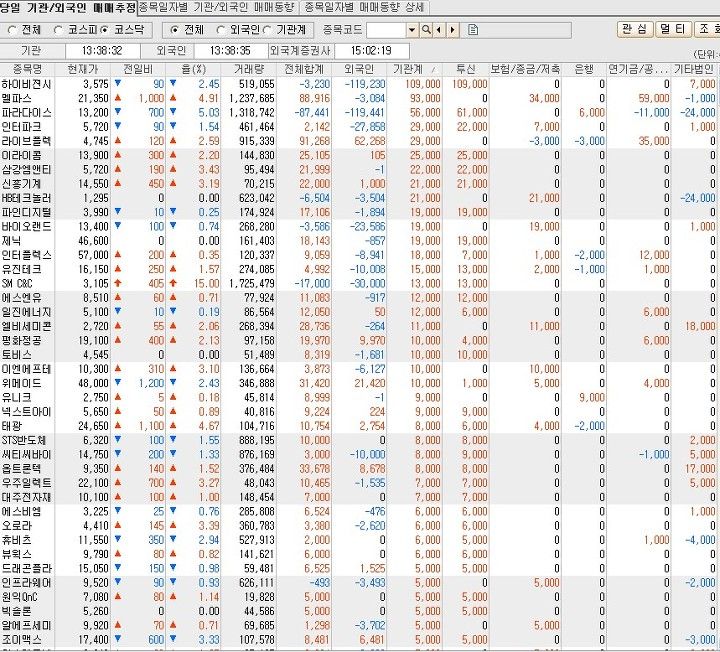The height and width of the screenshot is (652, 720).
Task: Select the 전체 market radio button
Action: [12, 30]
